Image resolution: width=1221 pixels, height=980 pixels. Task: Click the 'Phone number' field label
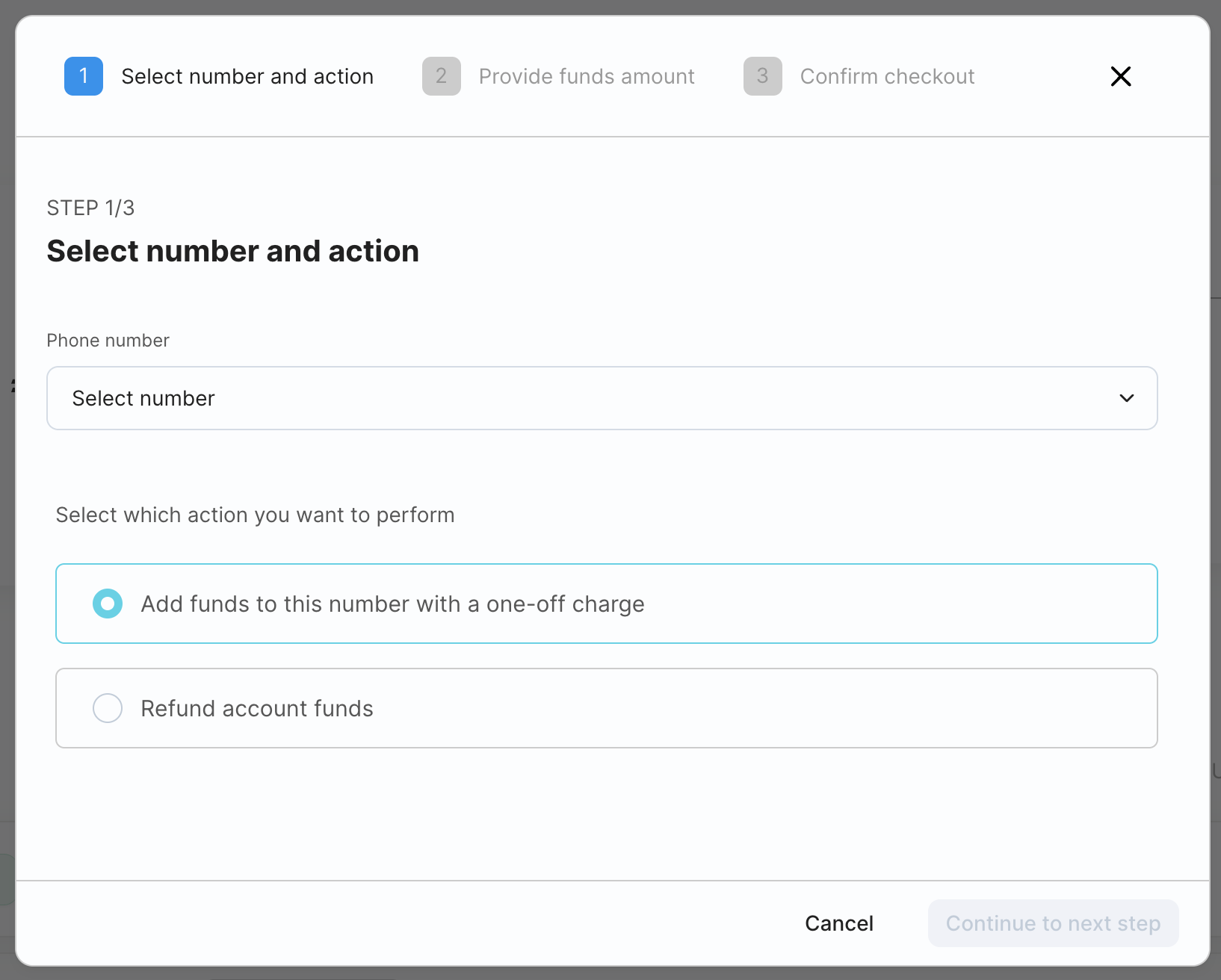coord(108,341)
